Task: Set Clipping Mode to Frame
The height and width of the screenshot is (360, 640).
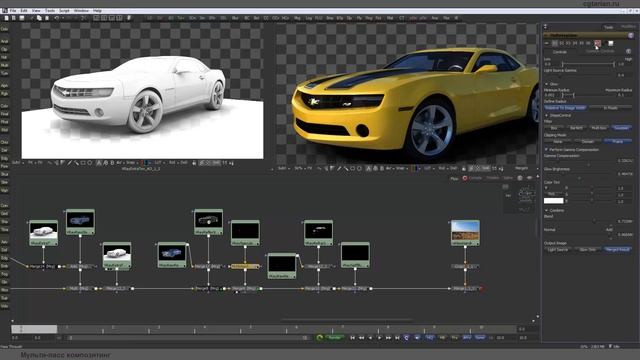Action: pyautogui.click(x=618, y=141)
